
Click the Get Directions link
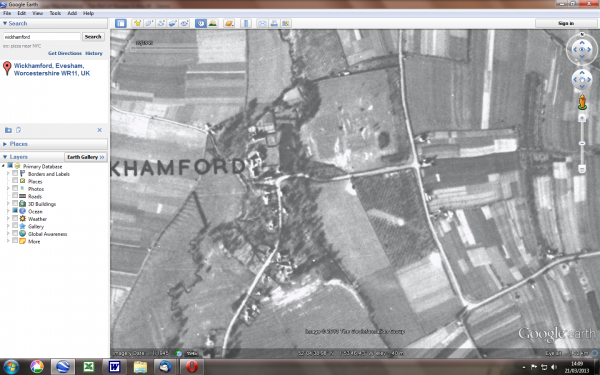pyautogui.click(x=65, y=53)
